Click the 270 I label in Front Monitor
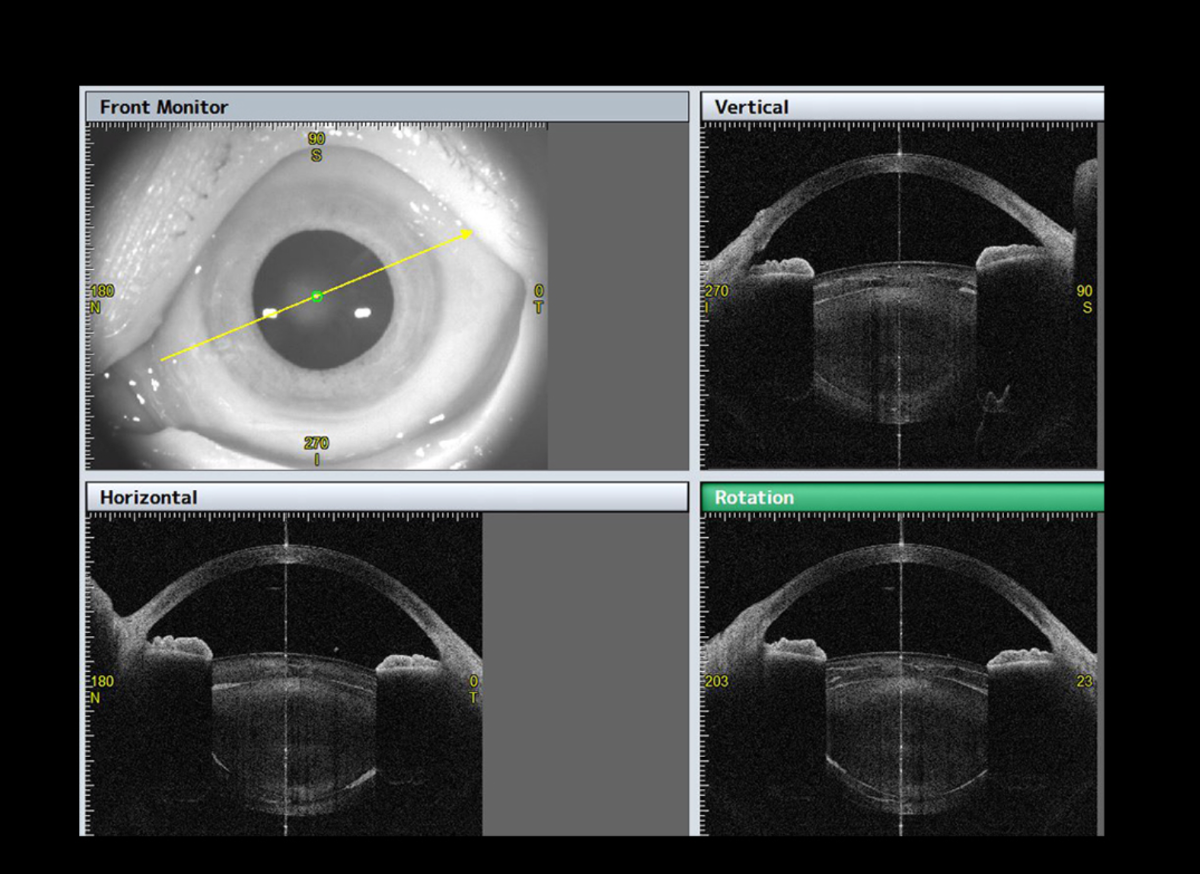 (316, 451)
